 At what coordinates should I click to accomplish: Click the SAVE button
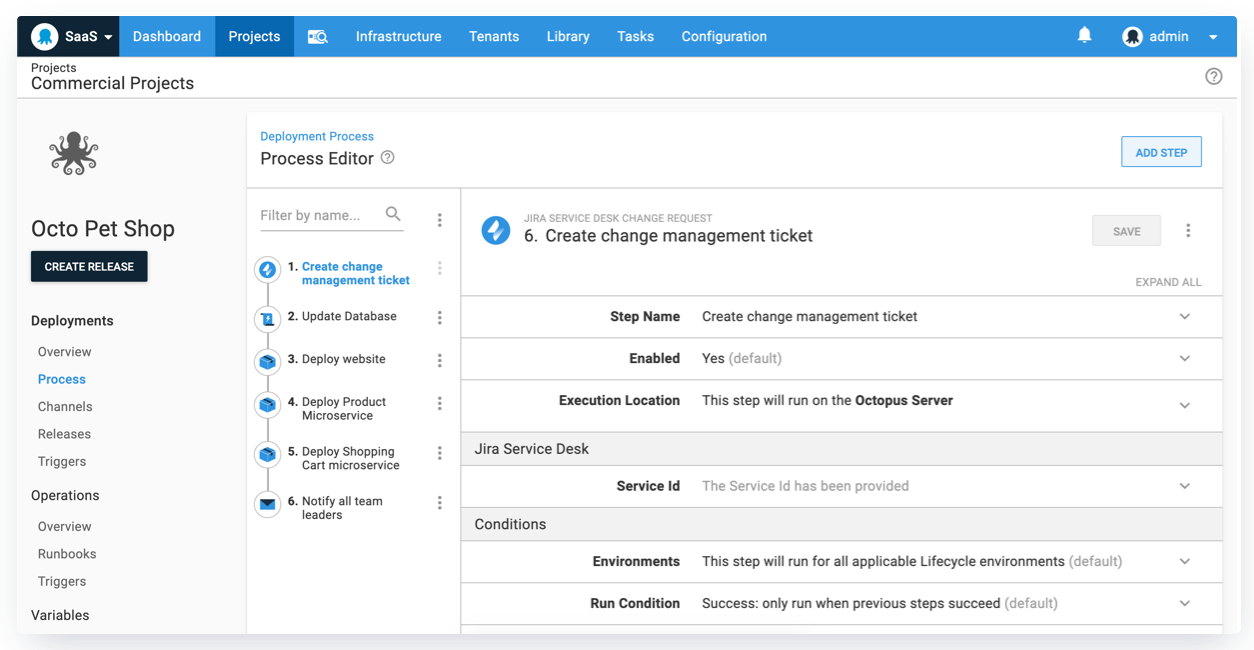[1127, 231]
